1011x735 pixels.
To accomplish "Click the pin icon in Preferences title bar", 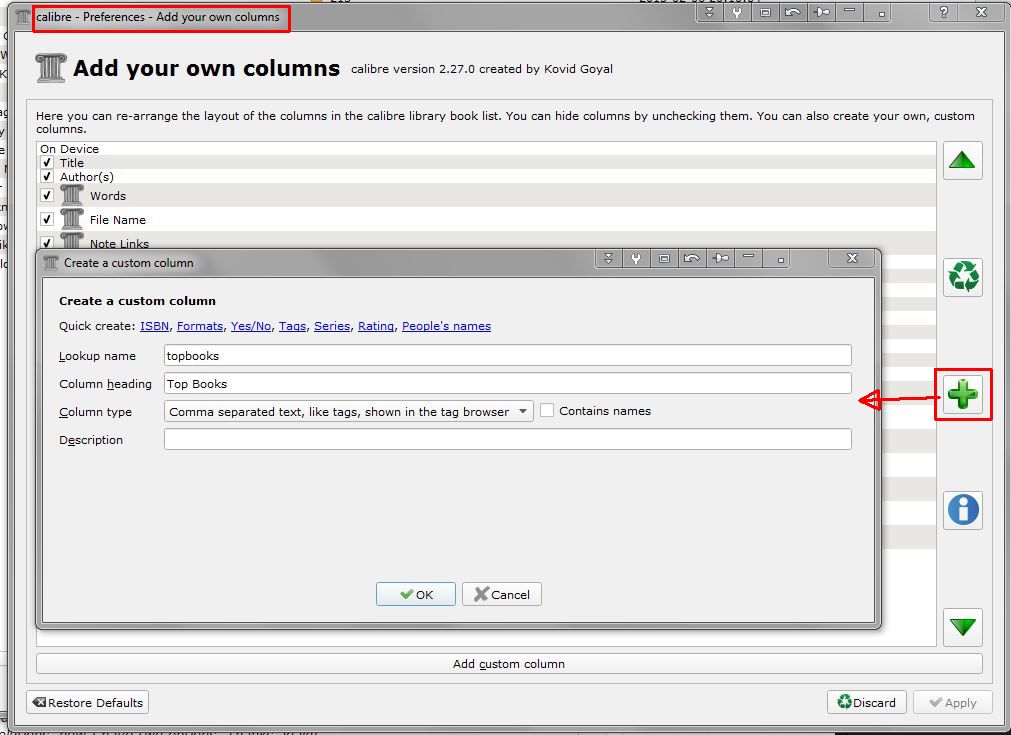I will pyautogui.click(x=821, y=12).
